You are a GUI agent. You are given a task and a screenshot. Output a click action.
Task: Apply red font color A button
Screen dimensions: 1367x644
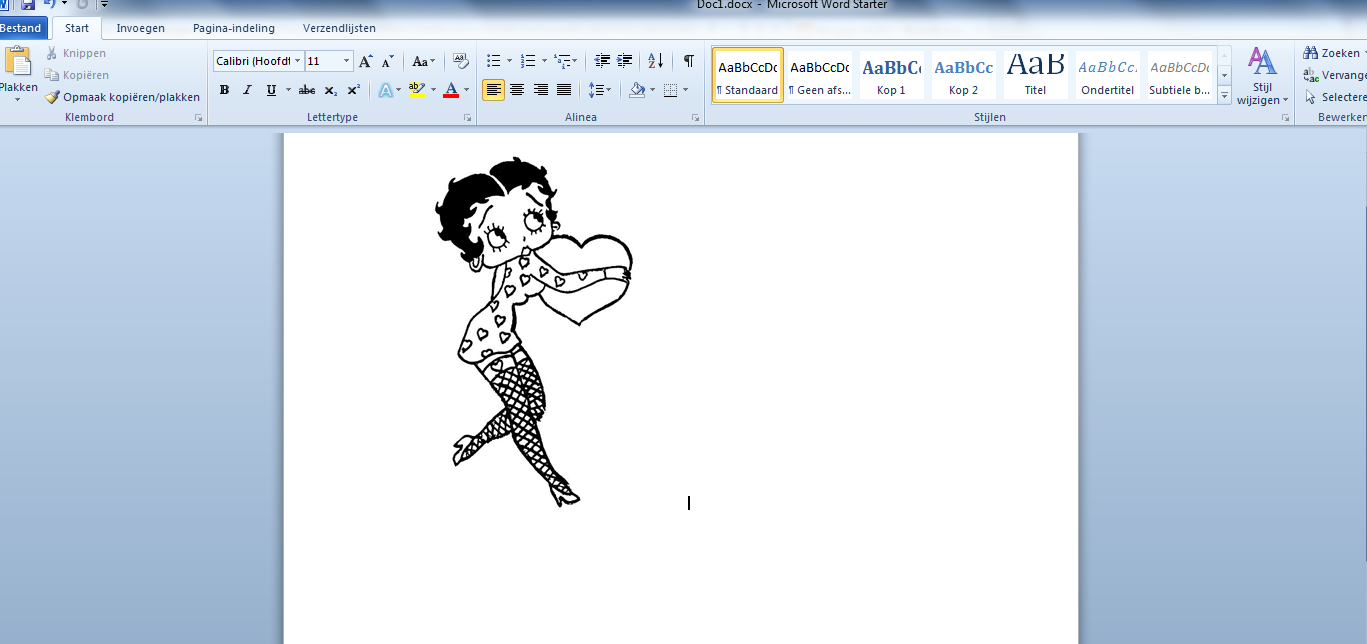tap(451, 90)
